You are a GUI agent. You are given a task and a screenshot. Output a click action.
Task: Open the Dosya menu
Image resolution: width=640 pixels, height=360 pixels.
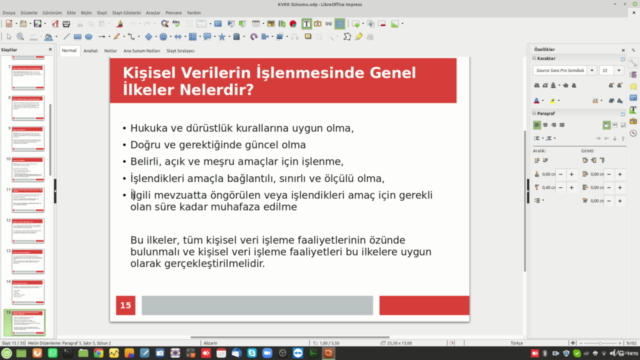(x=9, y=13)
